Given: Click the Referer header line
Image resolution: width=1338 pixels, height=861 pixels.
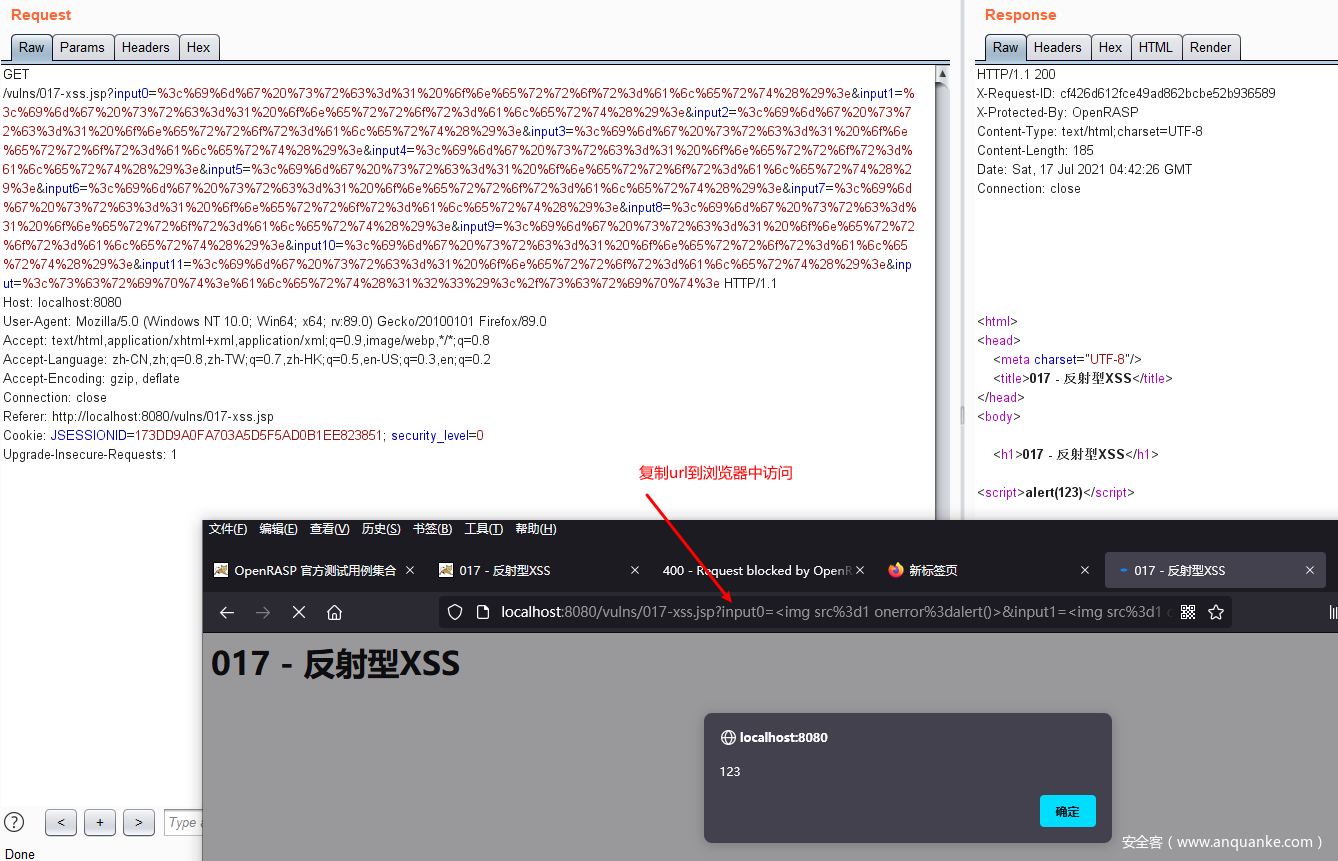Looking at the screenshot, I should [139, 417].
